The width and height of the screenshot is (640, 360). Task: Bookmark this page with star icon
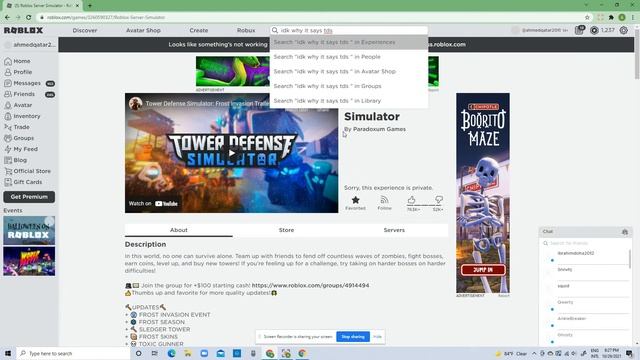(x=587, y=17)
